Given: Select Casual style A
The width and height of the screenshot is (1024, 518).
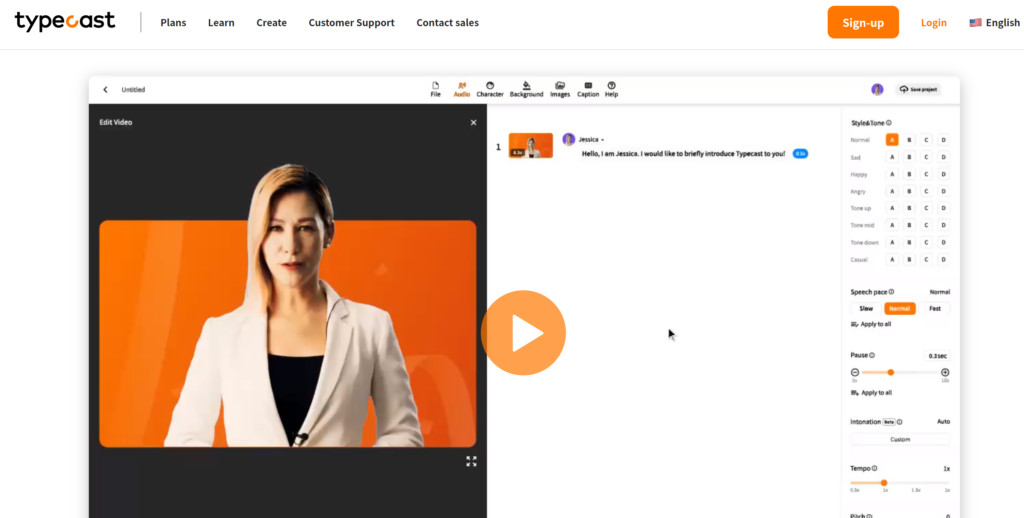Looking at the screenshot, I should pyautogui.click(x=892, y=259).
